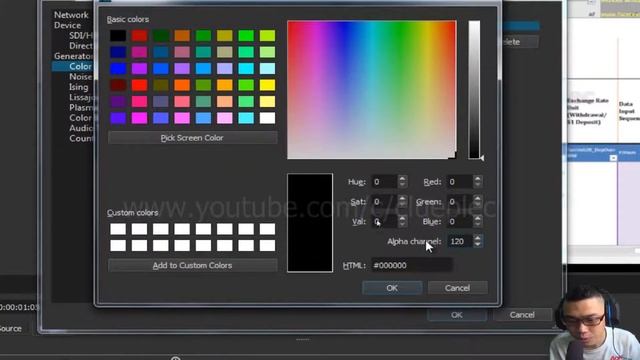Image resolution: width=640 pixels, height=360 pixels.
Task: Decrease Alpha channel with down arrow
Action: tap(478, 244)
